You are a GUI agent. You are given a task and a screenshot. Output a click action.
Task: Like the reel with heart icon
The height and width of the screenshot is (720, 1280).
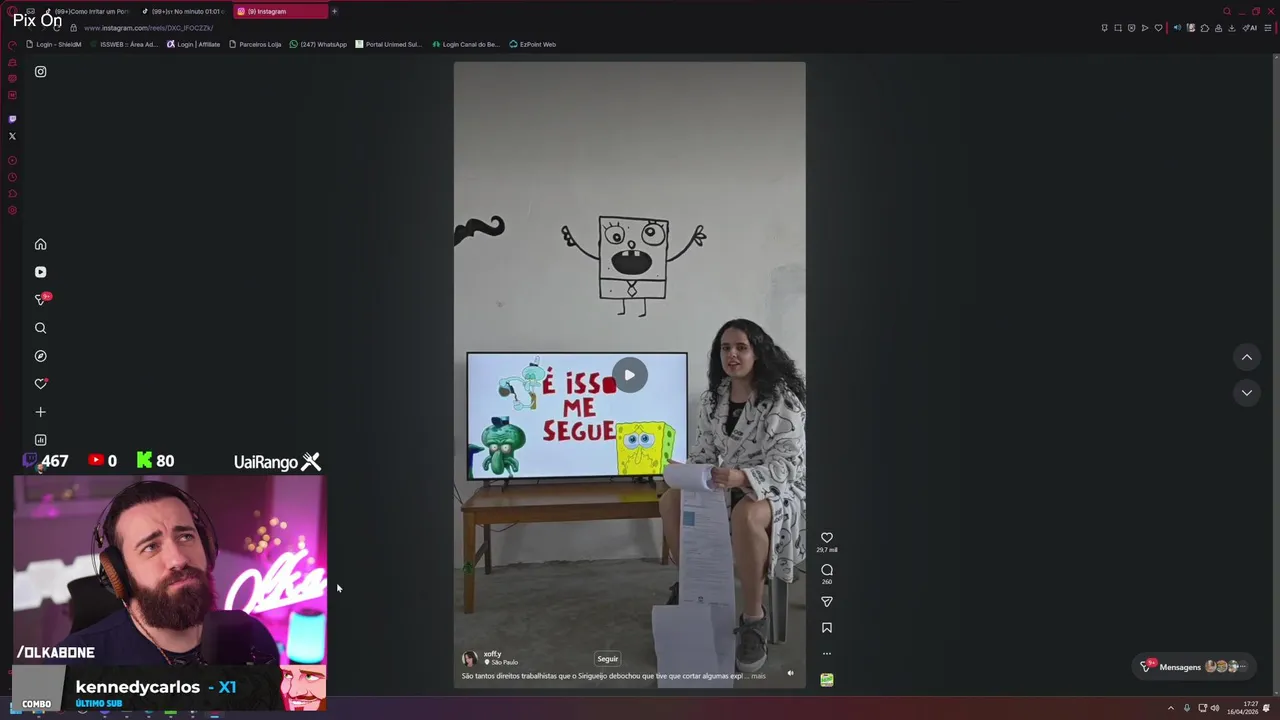click(827, 538)
